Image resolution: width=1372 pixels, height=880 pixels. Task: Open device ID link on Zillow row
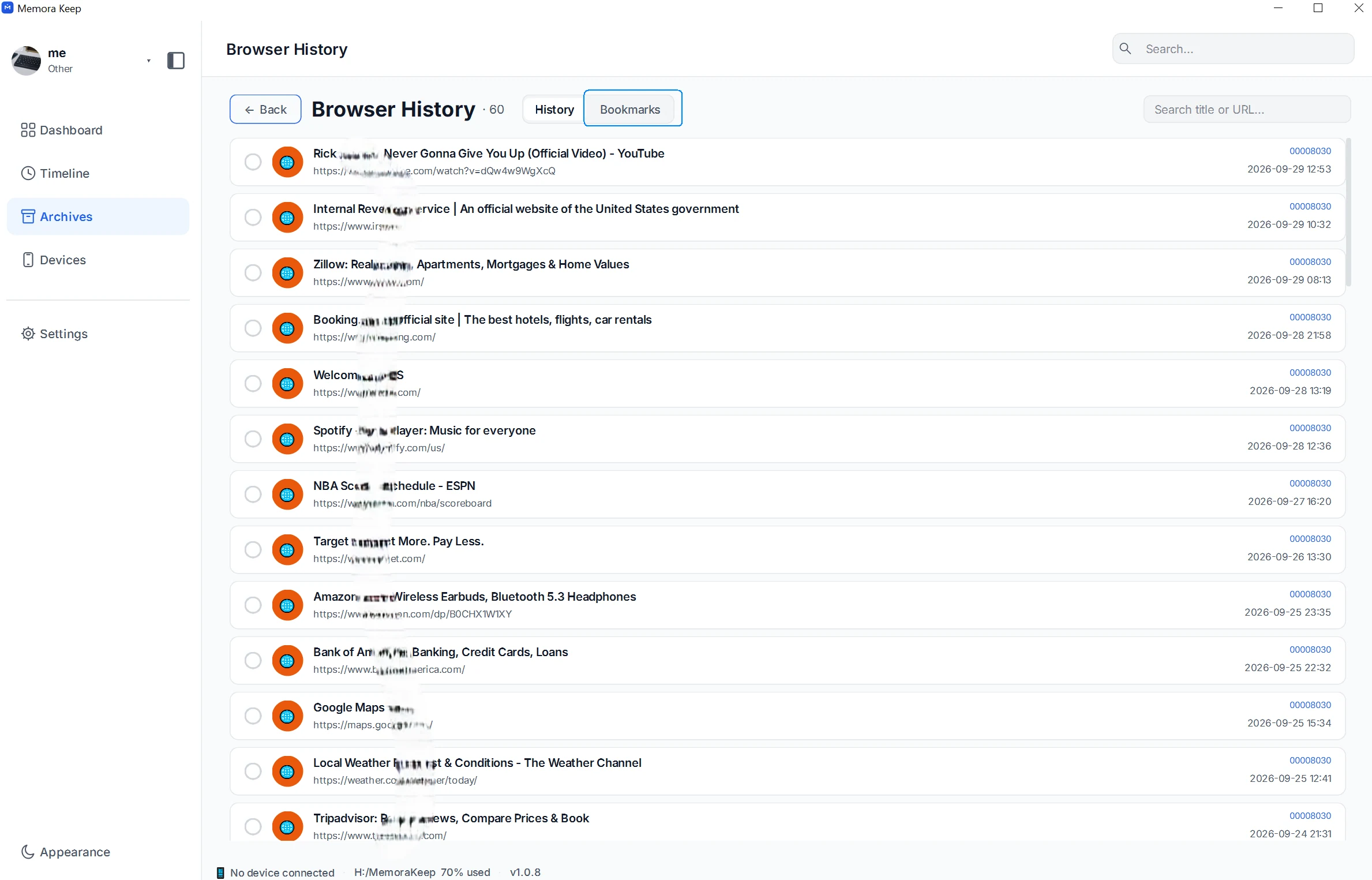click(x=1310, y=262)
